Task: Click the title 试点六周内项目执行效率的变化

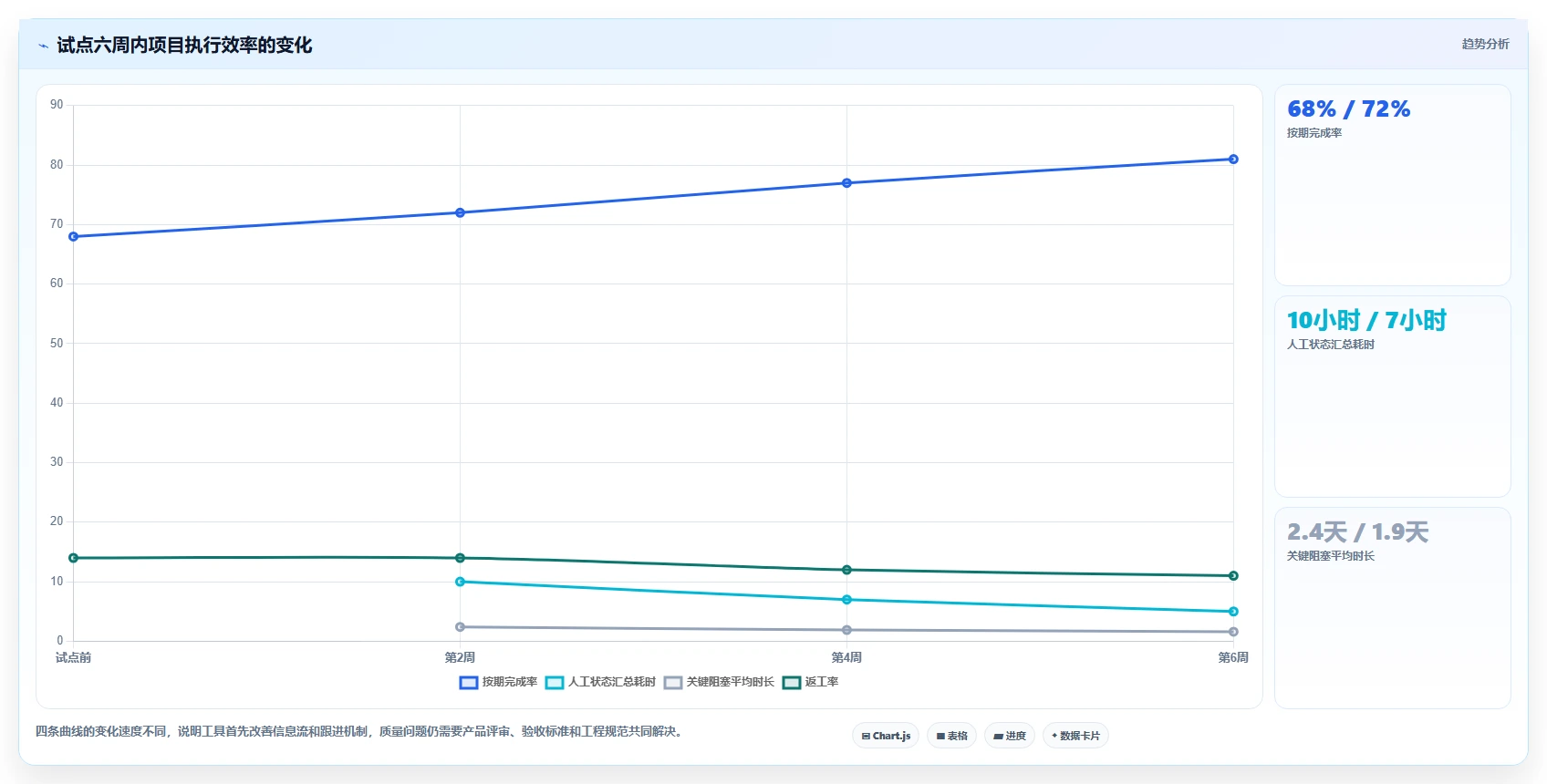Action: [184, 46]
